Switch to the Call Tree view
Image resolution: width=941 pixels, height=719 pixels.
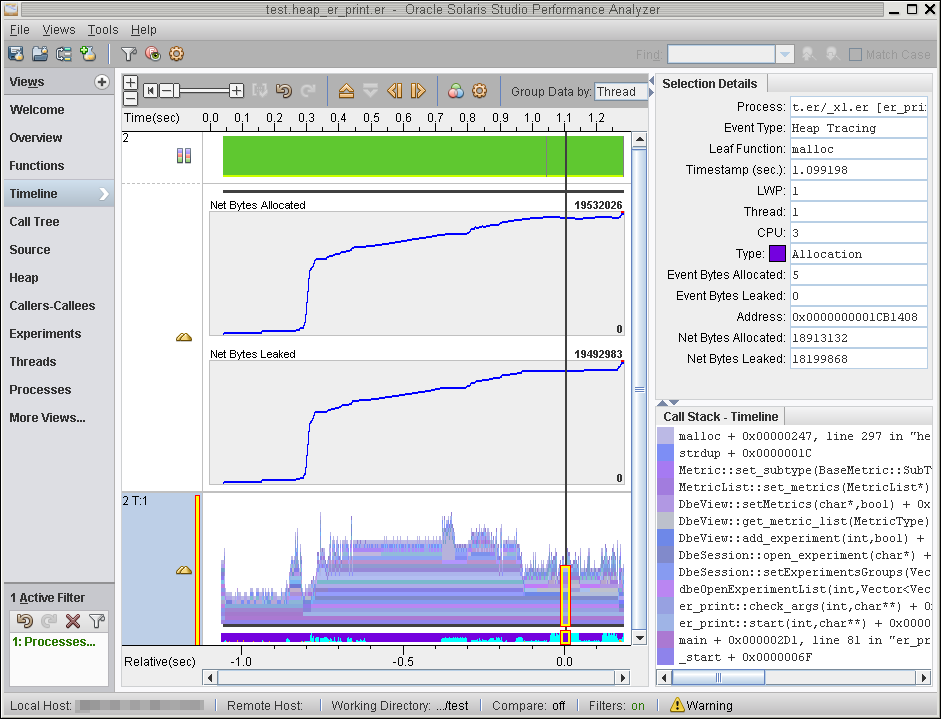tap(34, 222)
